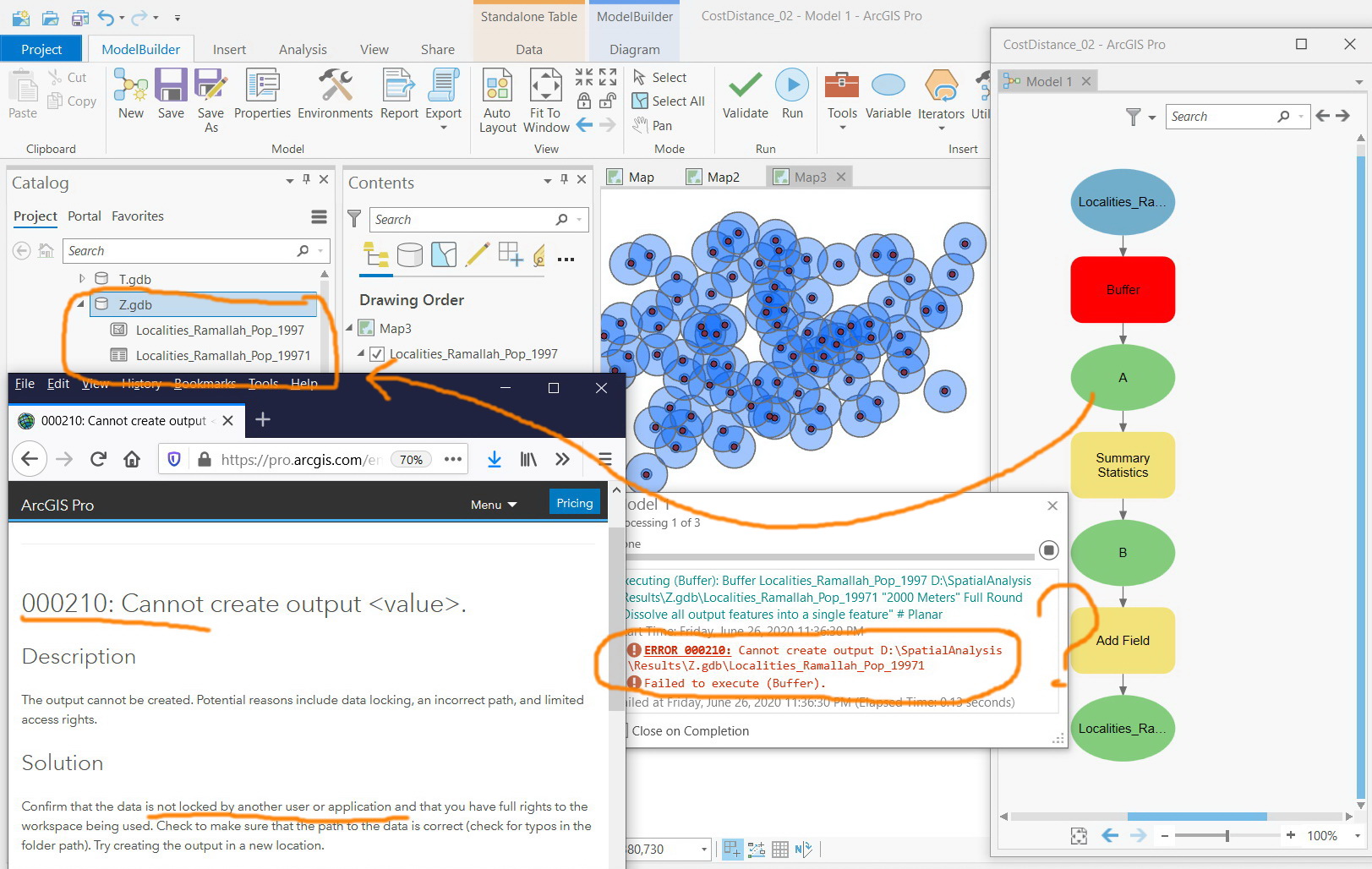
Task: Run the model
Action: pos(792,94)
